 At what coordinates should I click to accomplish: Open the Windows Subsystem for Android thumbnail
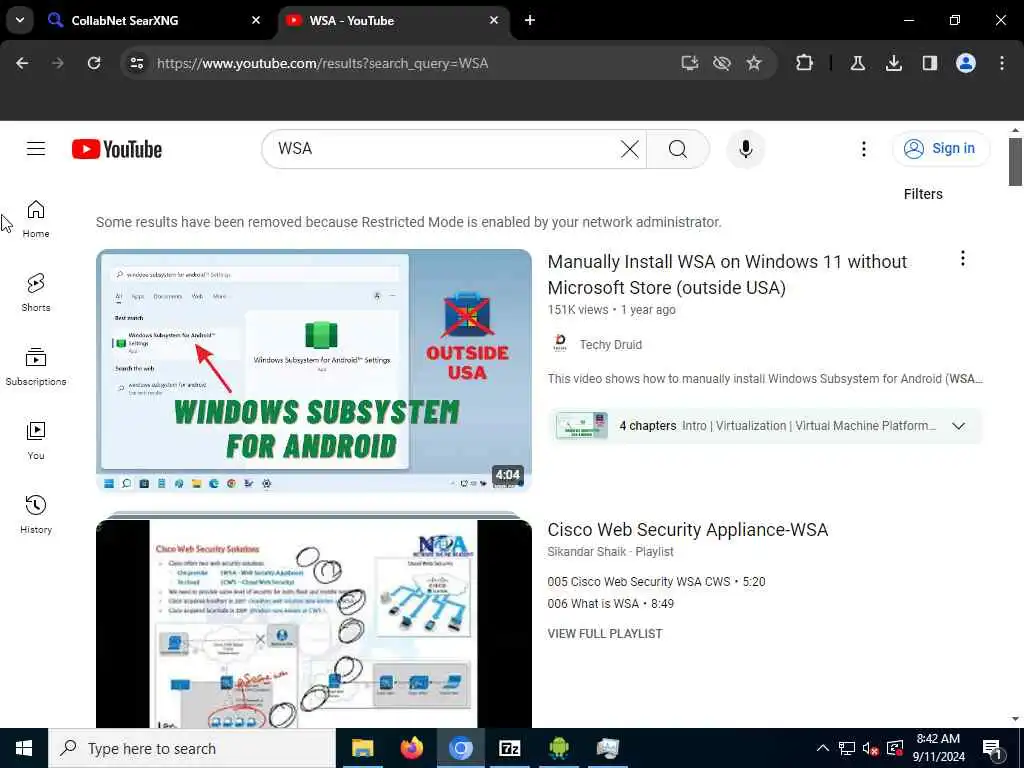314,370
